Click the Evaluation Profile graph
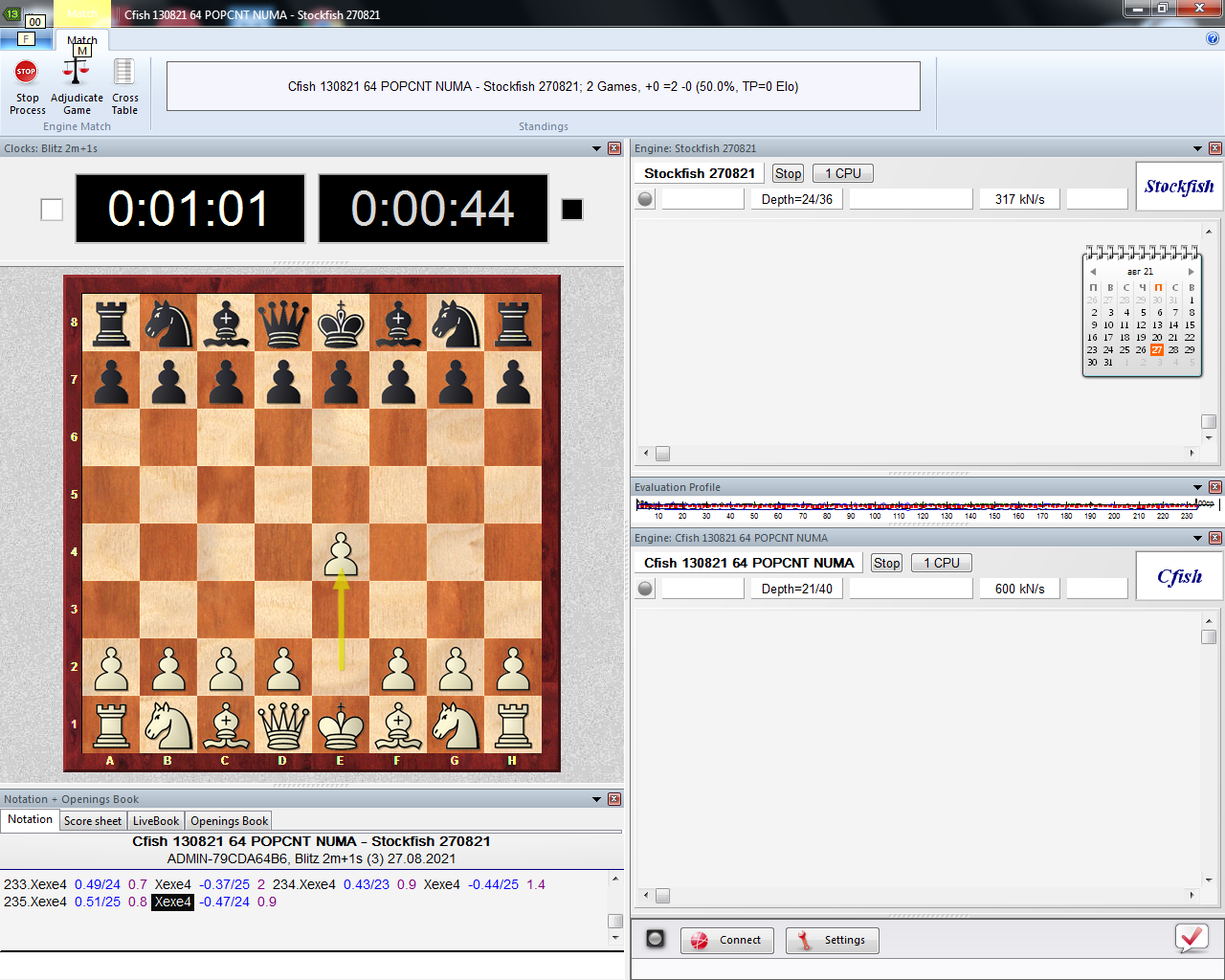 coord(924,508)
